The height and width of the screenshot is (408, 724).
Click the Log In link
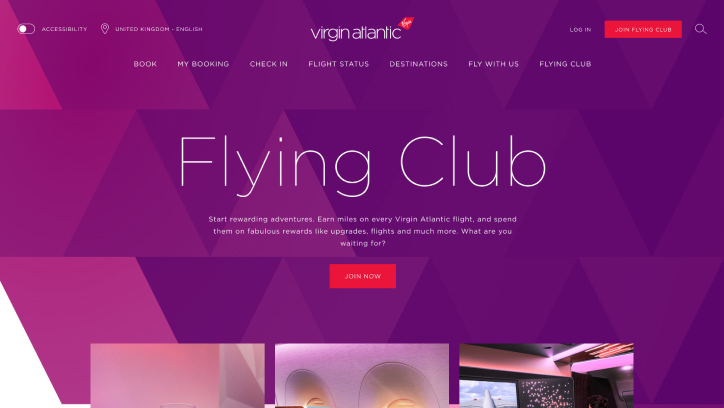[580, 30]
